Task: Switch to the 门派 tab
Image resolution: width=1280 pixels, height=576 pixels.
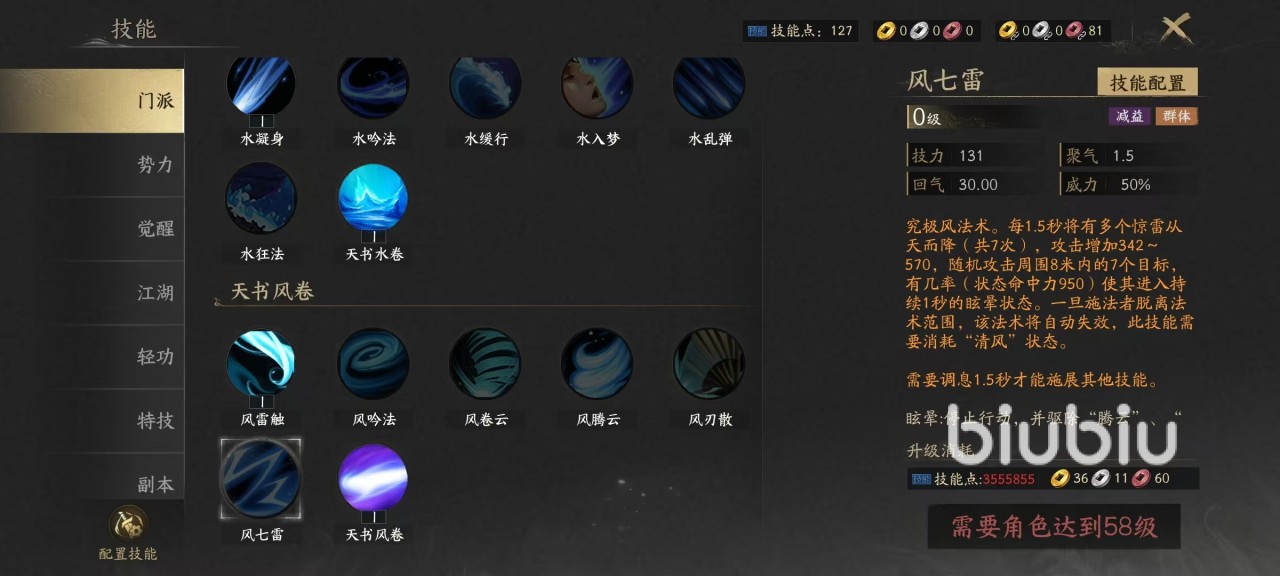Action: pyautogui.click(x=92, y=101)
